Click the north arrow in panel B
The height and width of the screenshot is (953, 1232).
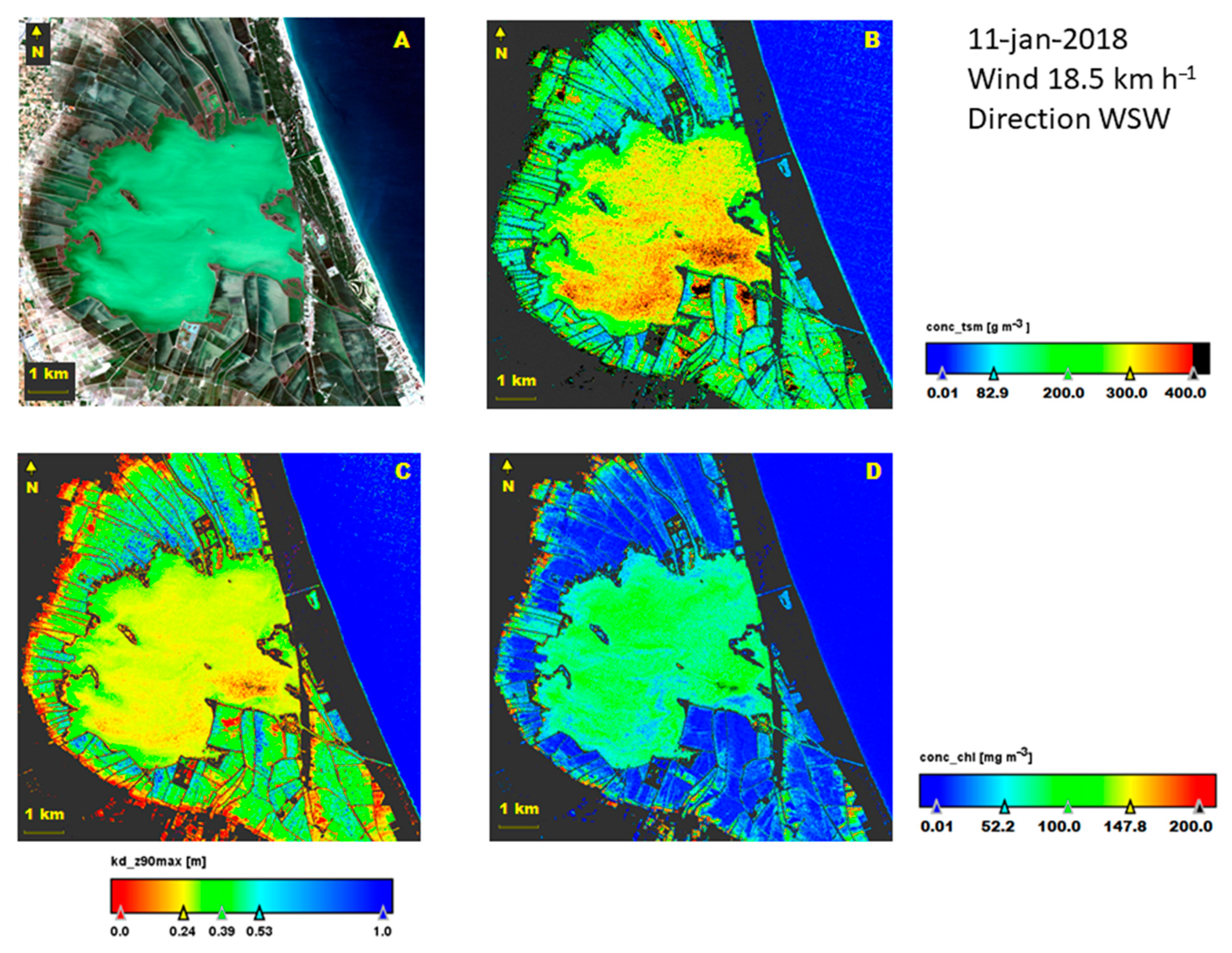pos(500,34)
